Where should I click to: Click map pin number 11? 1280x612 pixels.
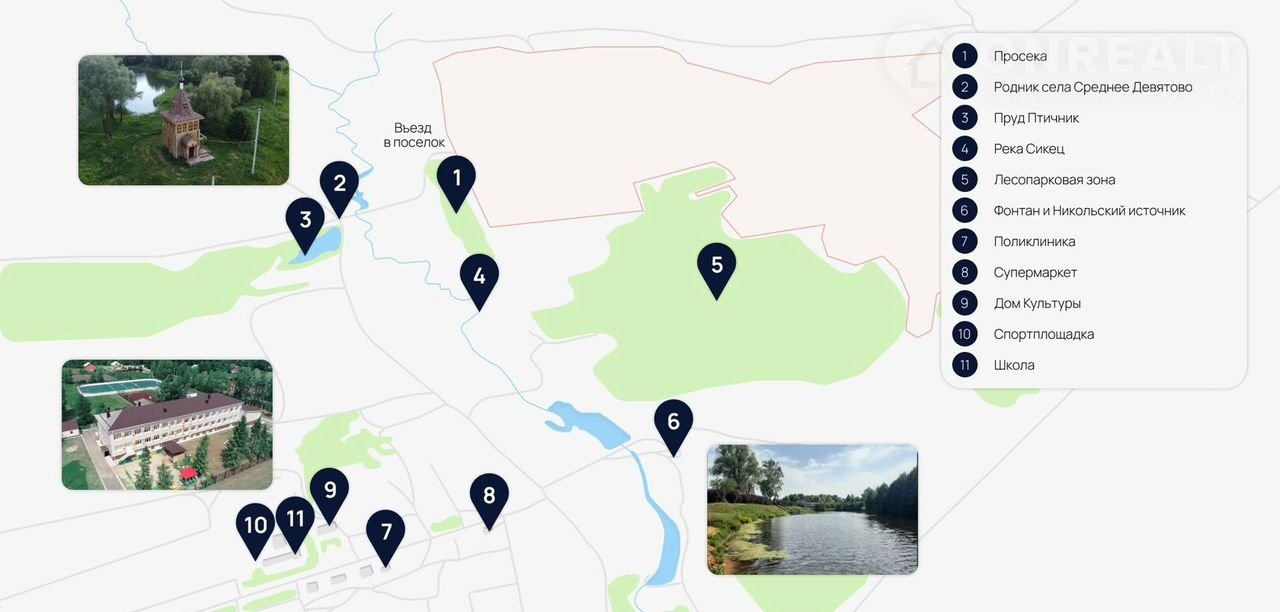click(x=295, y=524)
